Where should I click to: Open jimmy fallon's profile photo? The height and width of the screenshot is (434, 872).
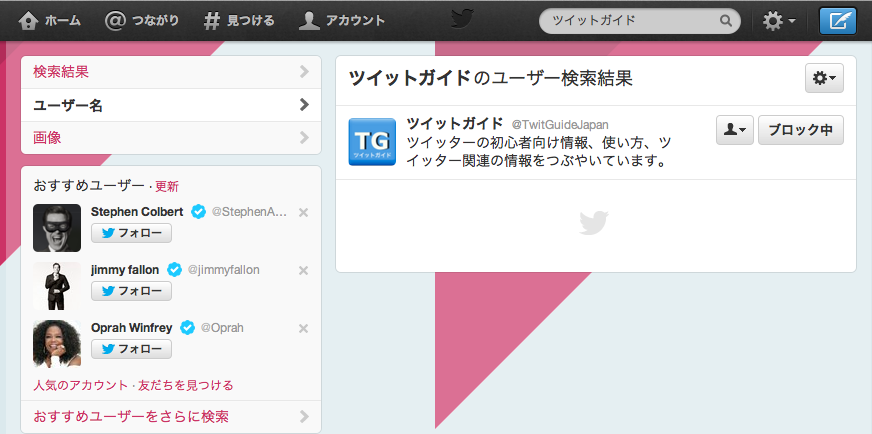[x=57, y=286]
